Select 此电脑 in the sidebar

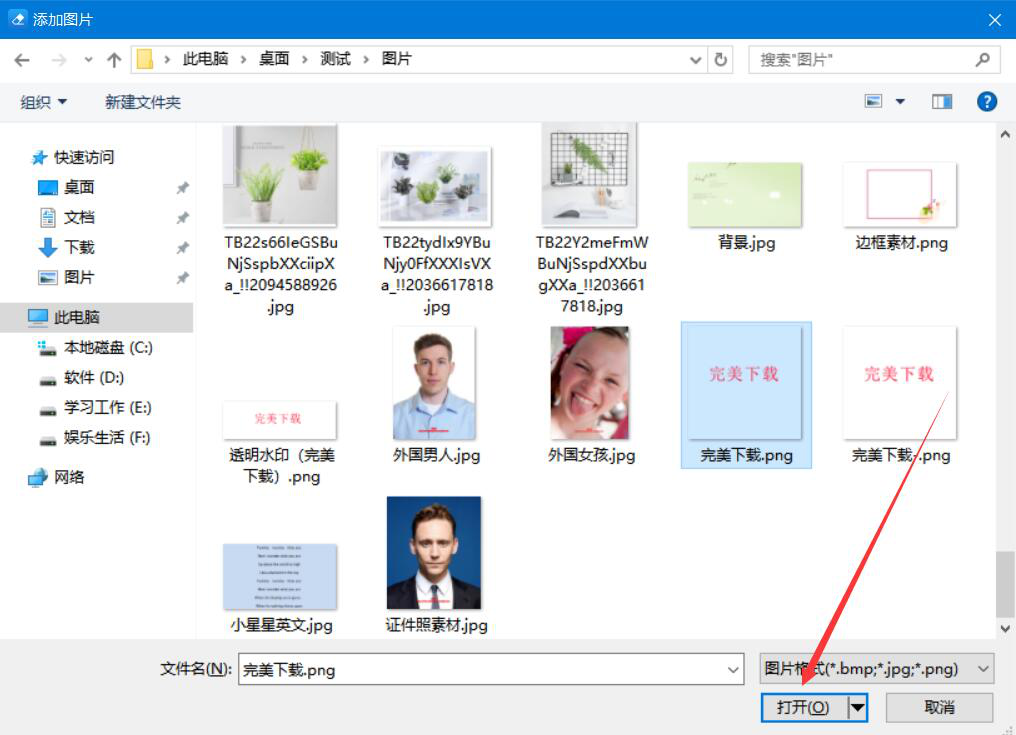(x=97, y=317)
